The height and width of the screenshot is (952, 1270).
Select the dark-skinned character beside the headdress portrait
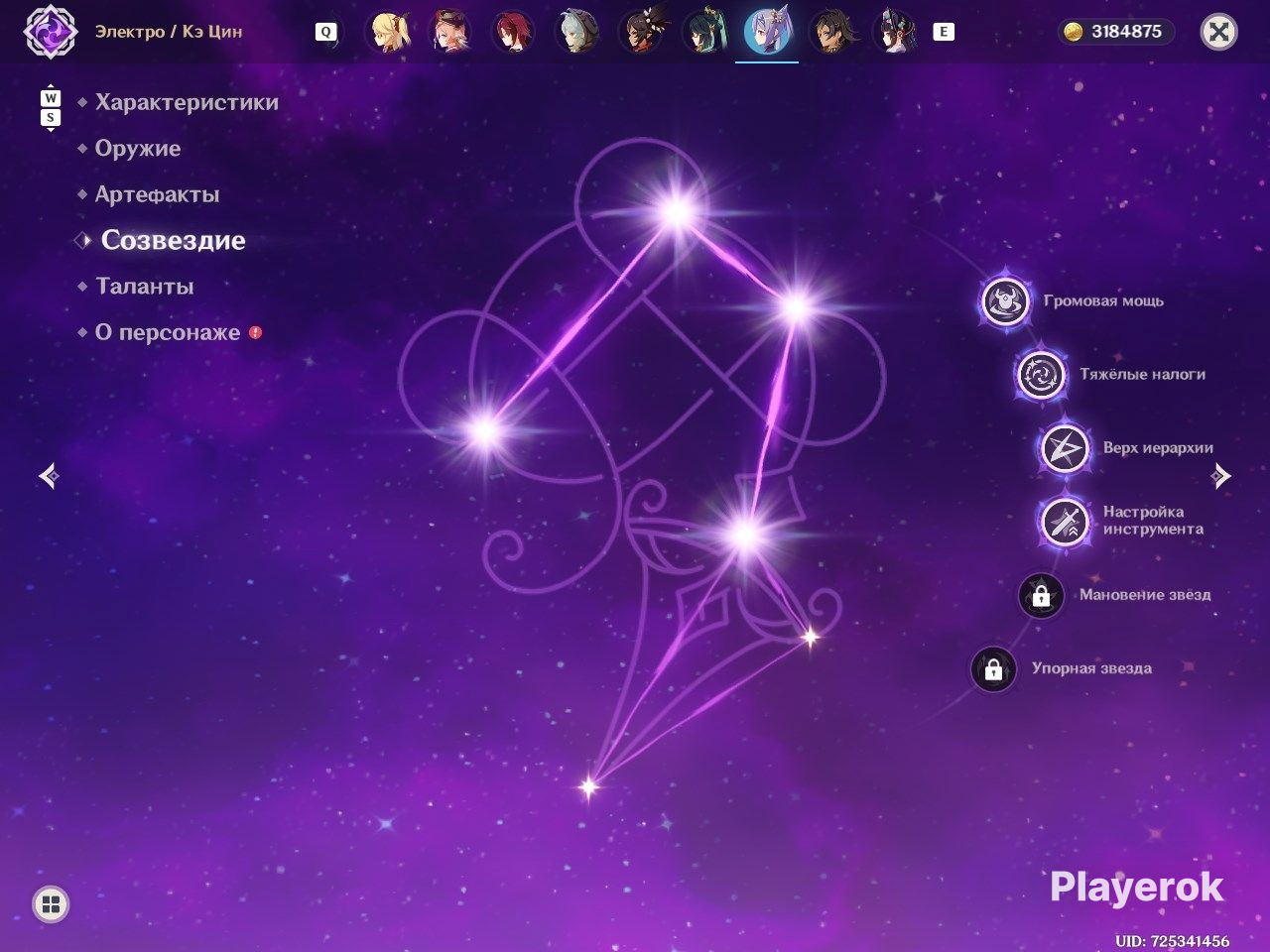coord(831,32)
